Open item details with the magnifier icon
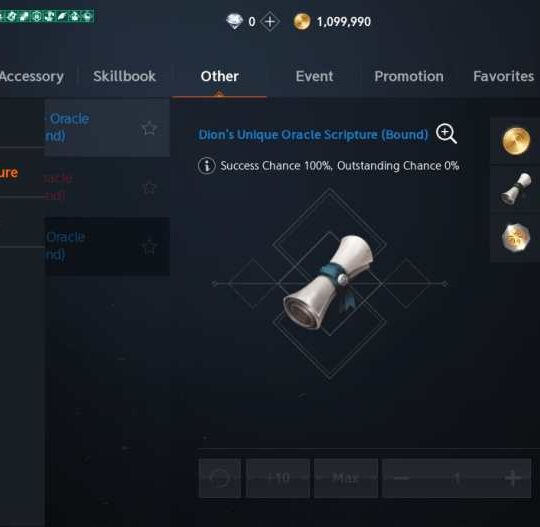Image resolution: width=540 pixels, height=527 pixels. point(446,133)
